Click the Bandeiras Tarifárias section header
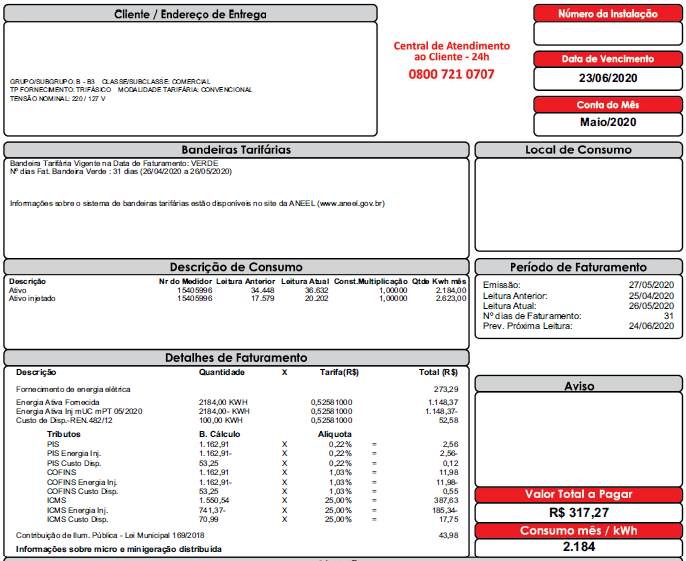 coord(236,150)
